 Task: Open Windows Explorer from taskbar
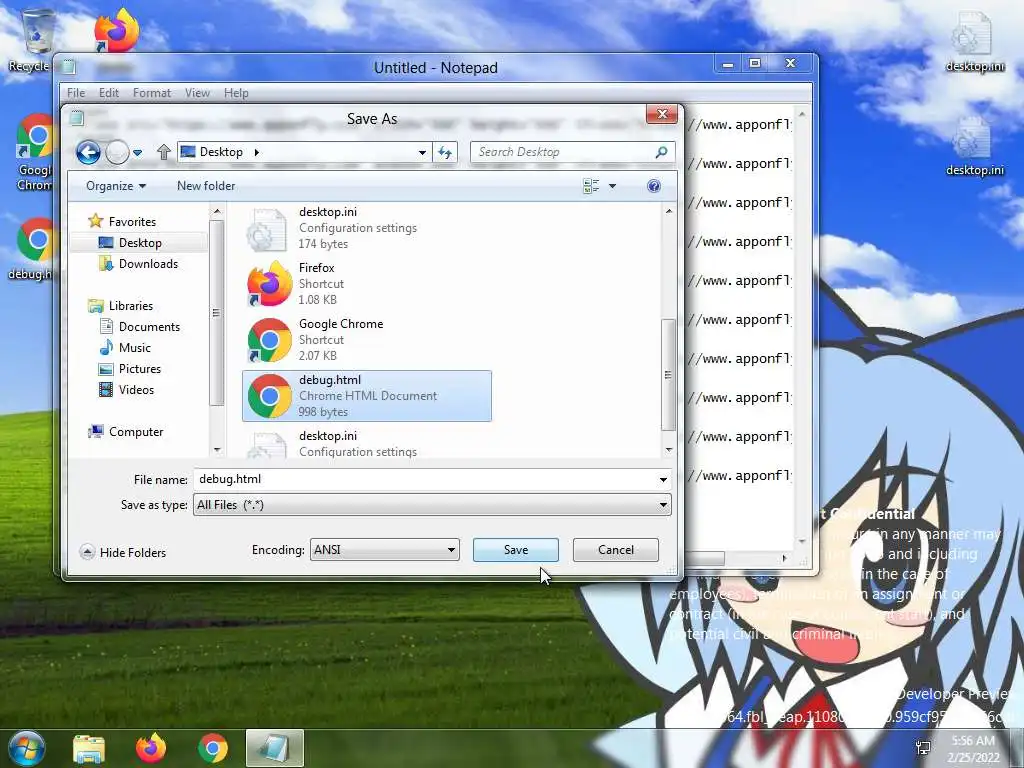pyautogui.click(x=89, y=749)
